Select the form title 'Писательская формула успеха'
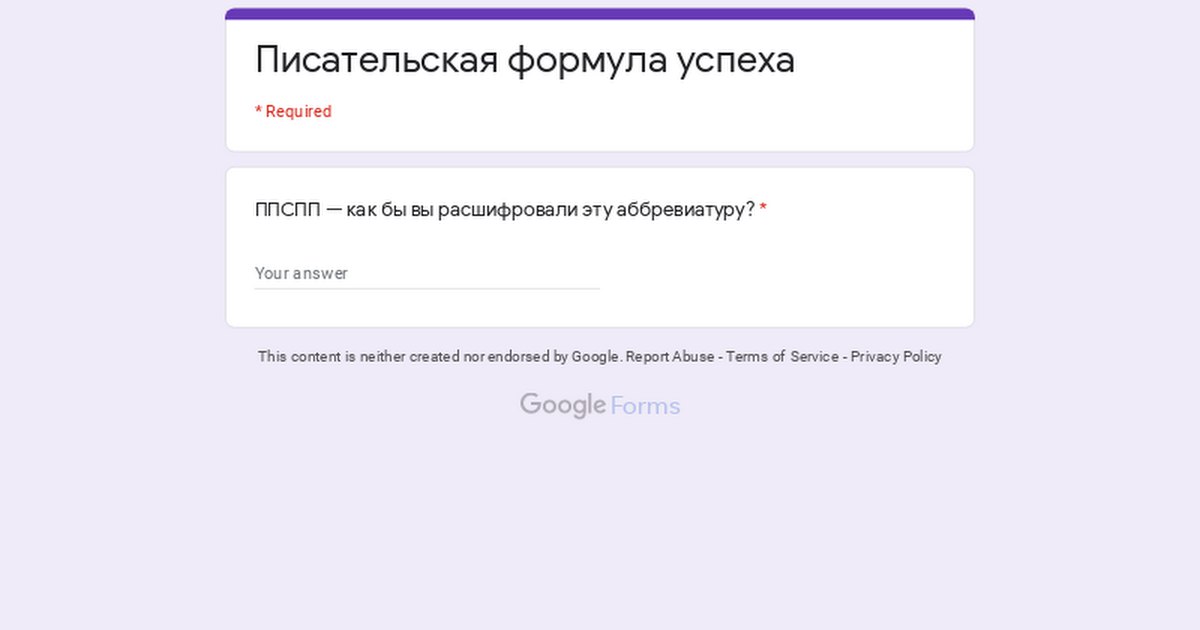This screenshot has height=630, width=1200. tap(525, 60)
